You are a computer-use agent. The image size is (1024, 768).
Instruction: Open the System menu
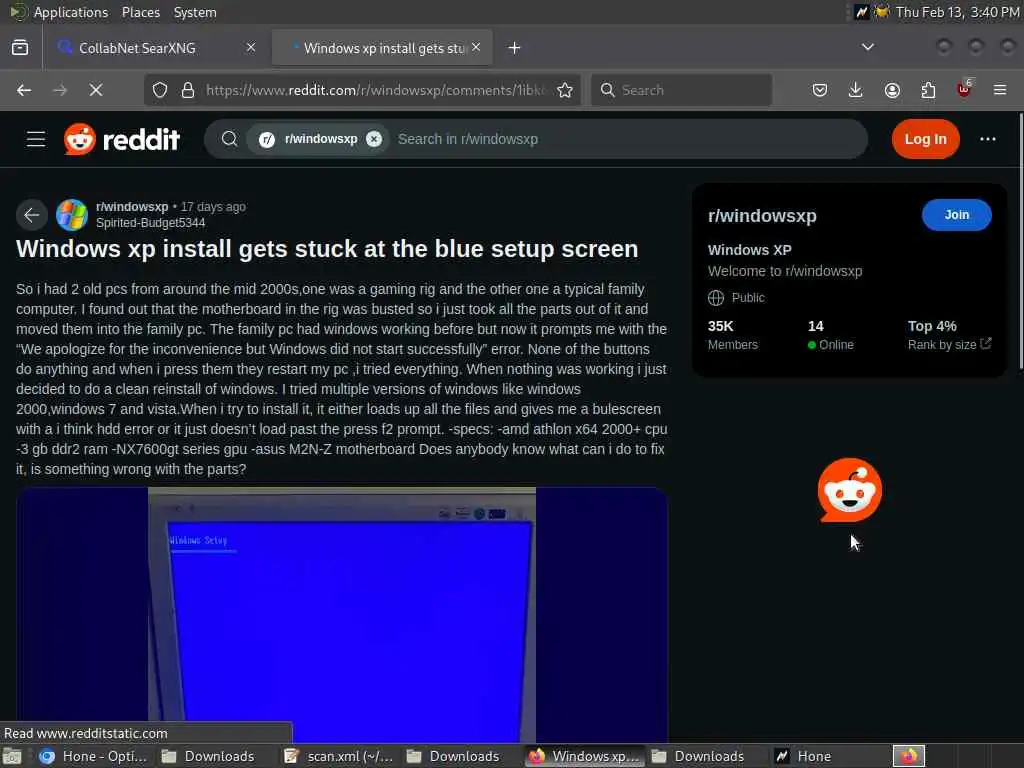tap(195, 12)
